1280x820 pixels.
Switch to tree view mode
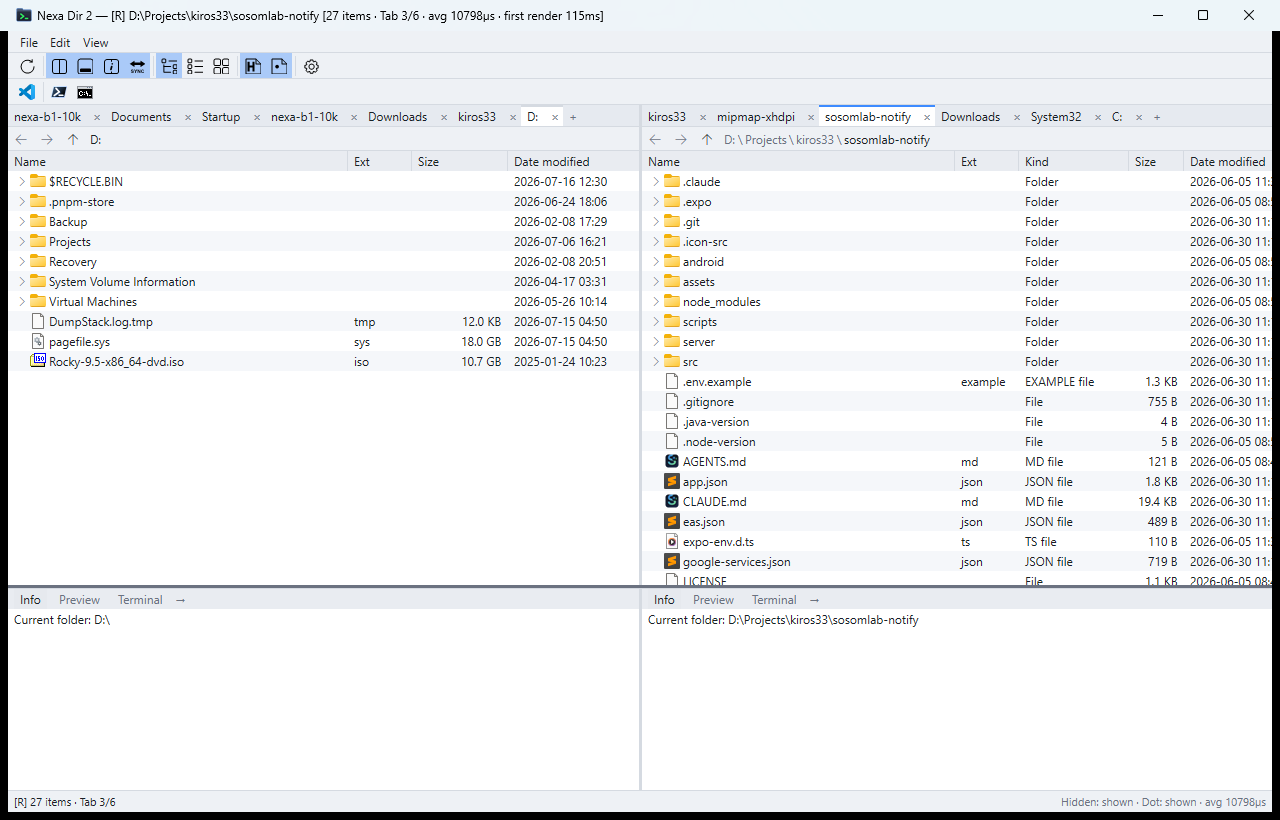169,67
